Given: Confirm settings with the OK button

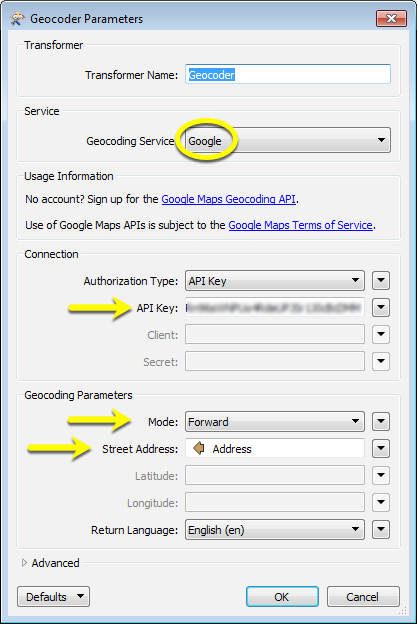Looking at the screenshot, I should pos(282,597).
